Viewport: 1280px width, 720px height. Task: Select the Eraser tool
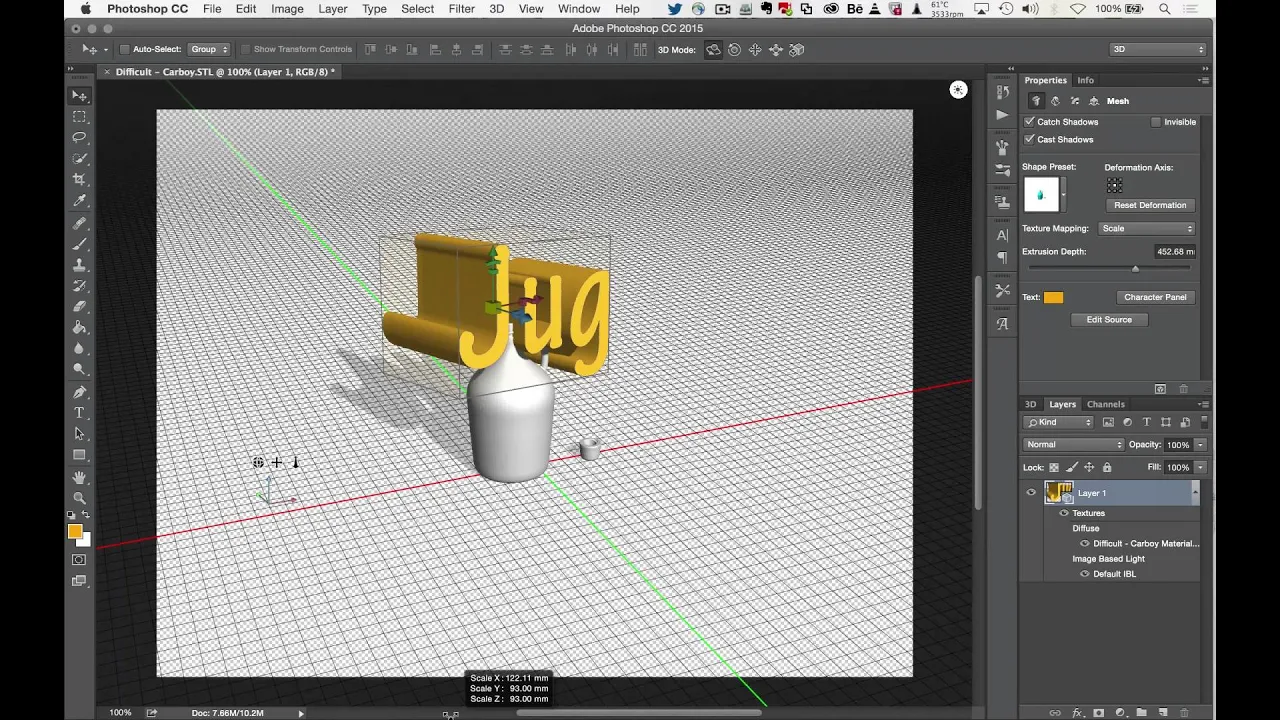pos(79,307)
